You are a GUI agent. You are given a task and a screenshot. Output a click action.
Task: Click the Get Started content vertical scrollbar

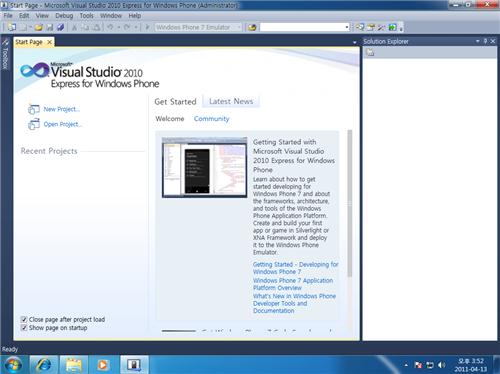[x=349, y=203]
